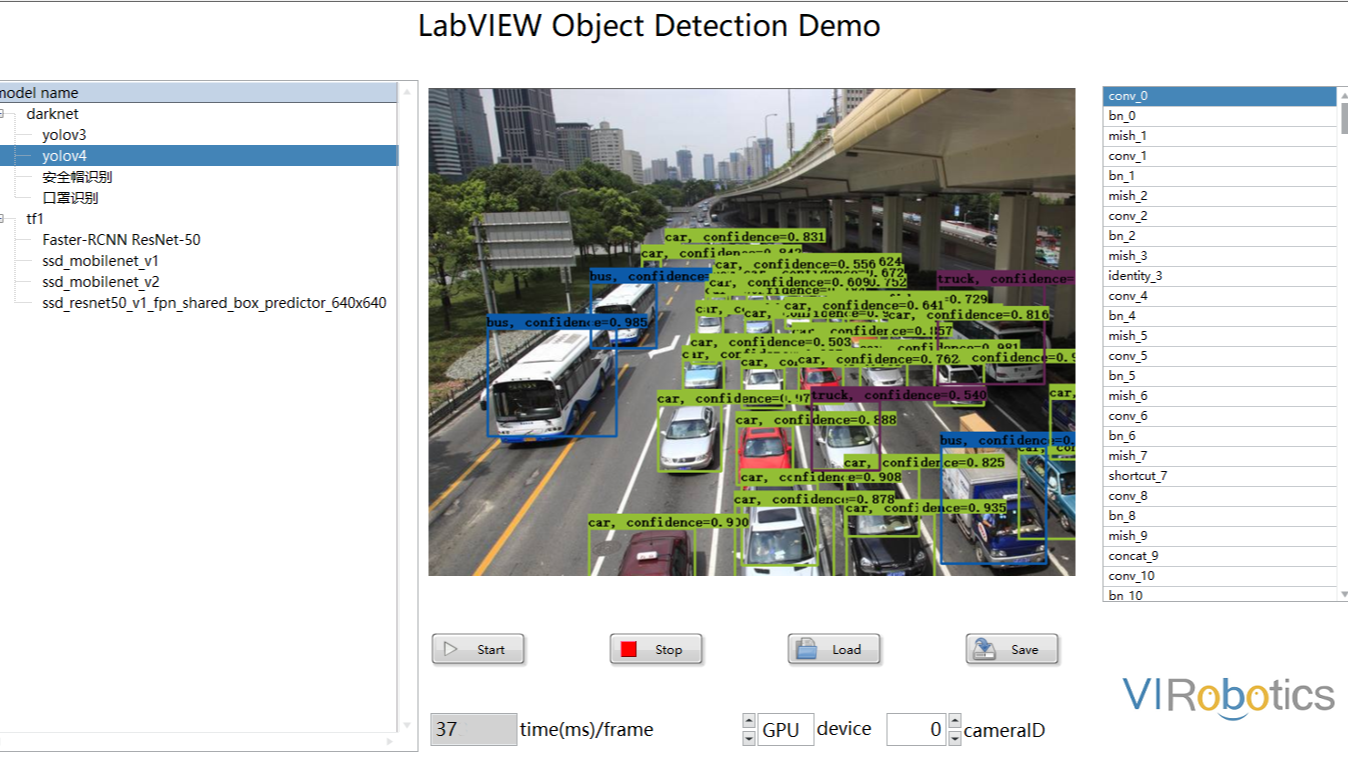
Task: Select mish_1 layer in list
Action: click(x=1220, y=136)
